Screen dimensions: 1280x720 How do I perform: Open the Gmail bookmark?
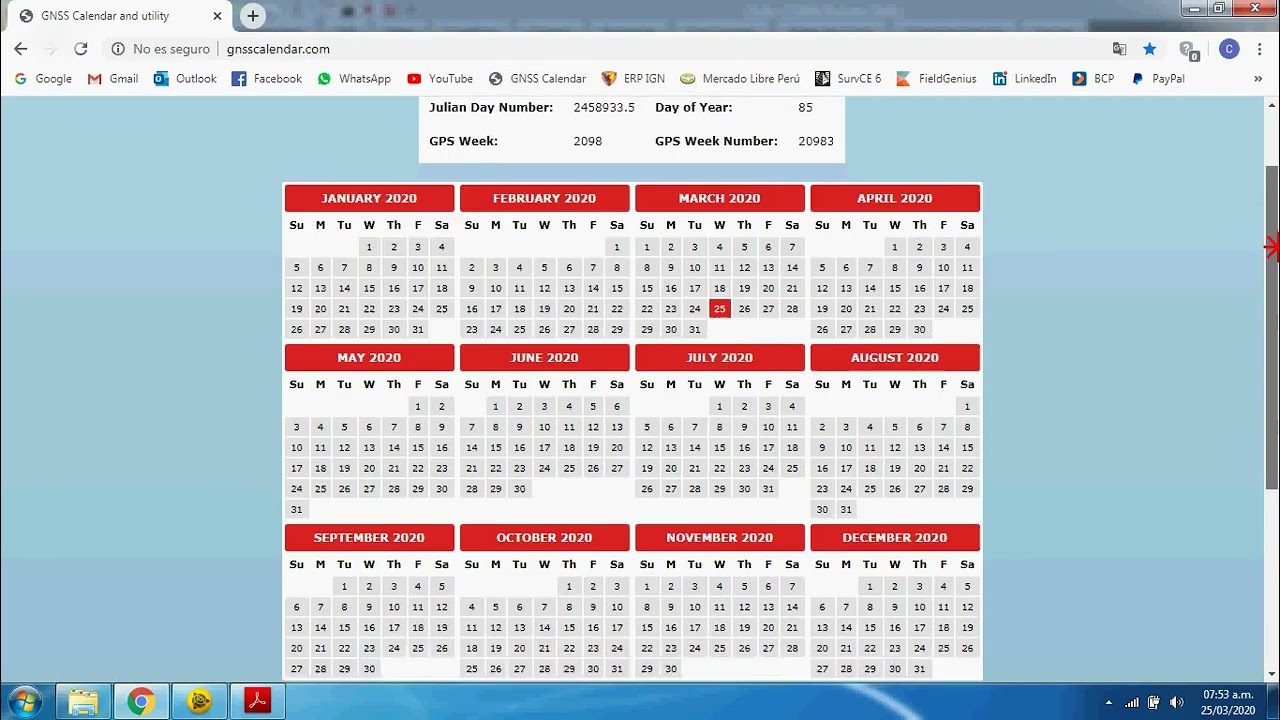coord(113,78)
